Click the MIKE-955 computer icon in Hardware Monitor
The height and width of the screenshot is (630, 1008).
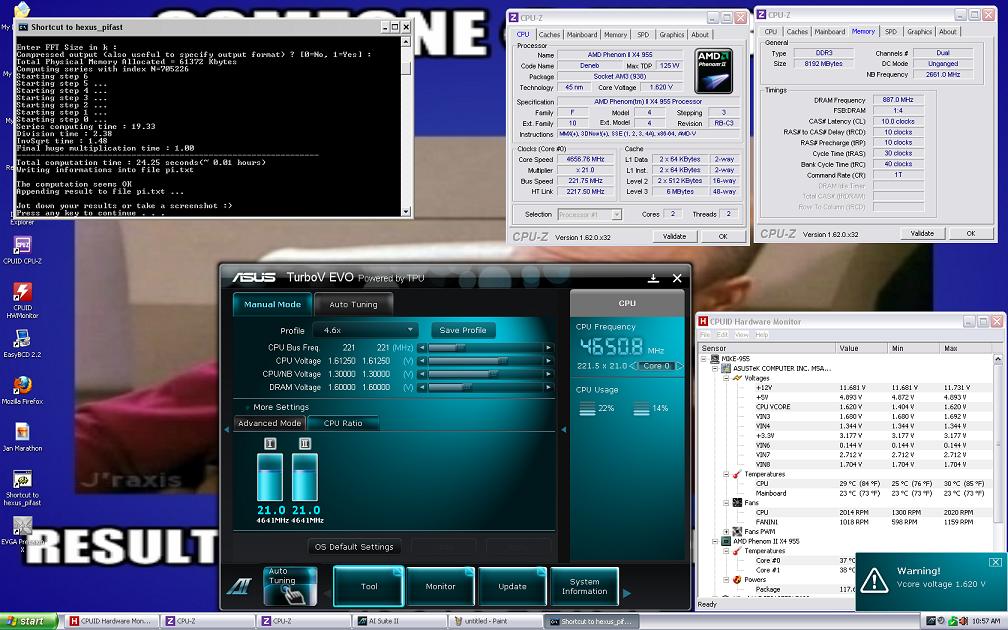click(714, 359)
